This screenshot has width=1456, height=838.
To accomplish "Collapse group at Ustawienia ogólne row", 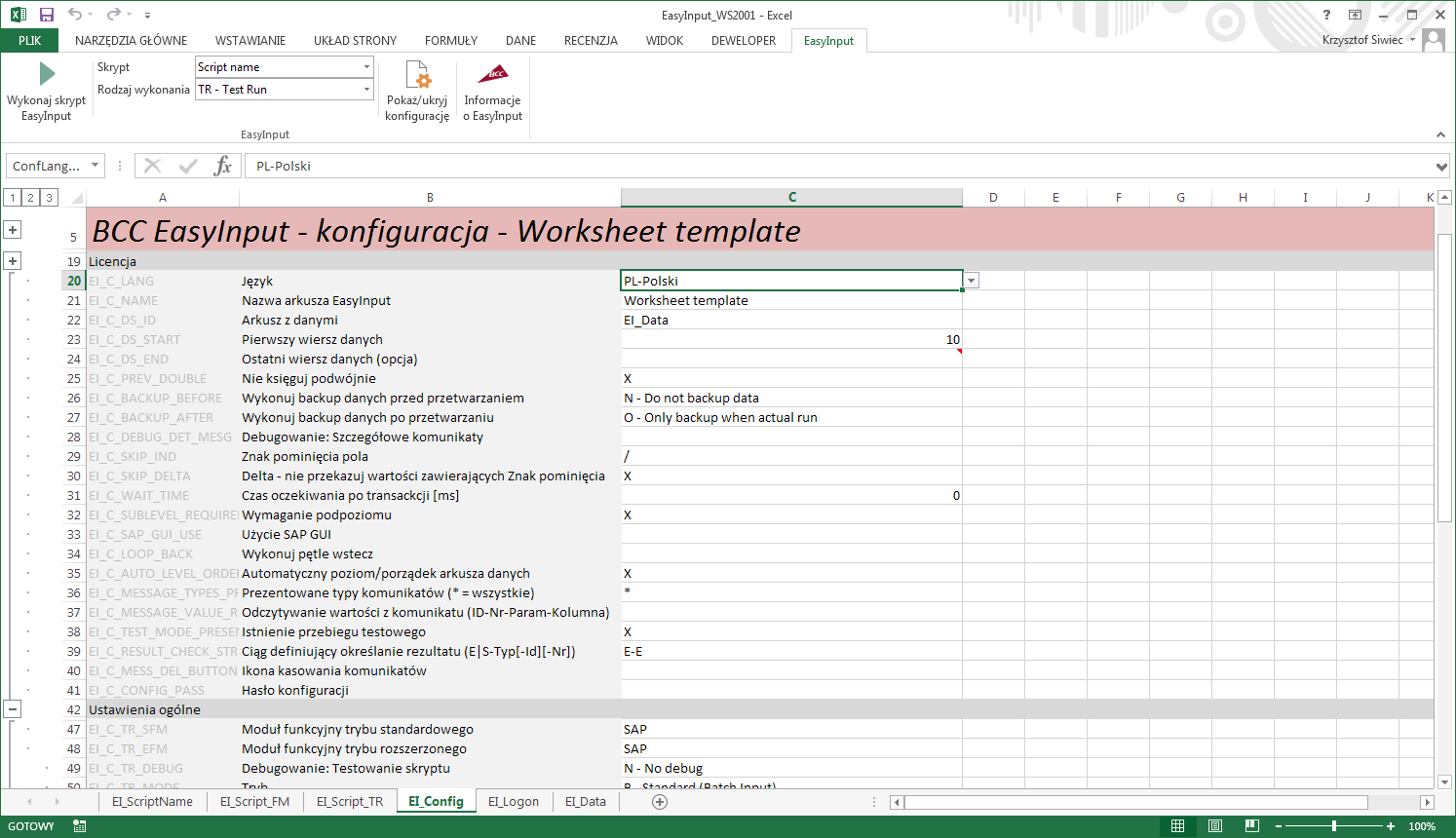I will click(x=13, y=709).
